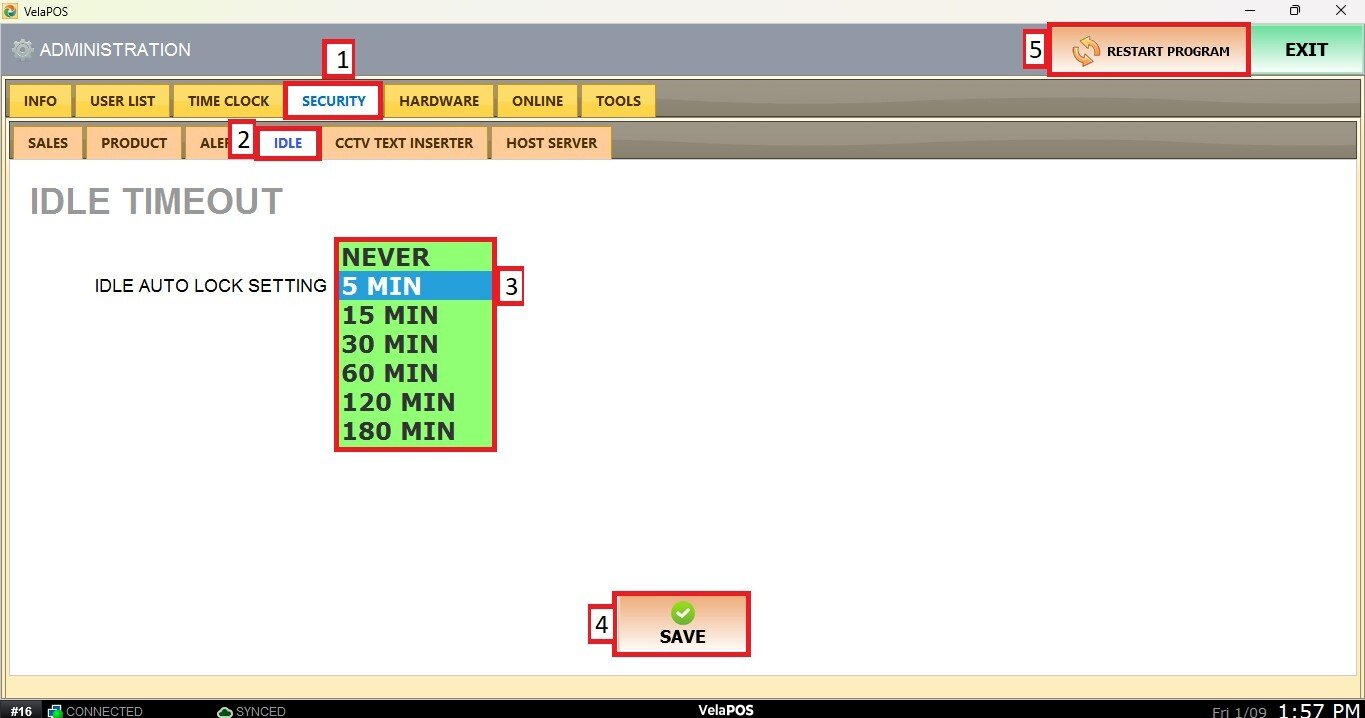Click the clock time in status bar
1365x718 pixels.
(x=1318, y=710)
